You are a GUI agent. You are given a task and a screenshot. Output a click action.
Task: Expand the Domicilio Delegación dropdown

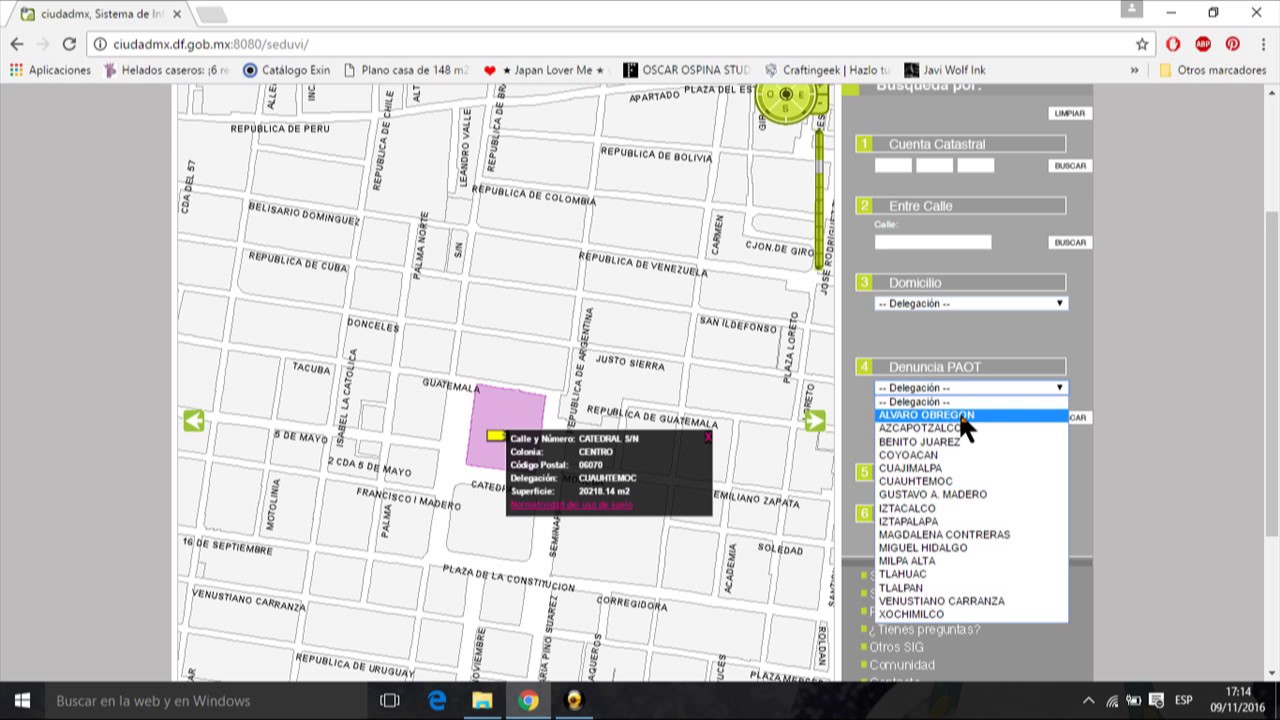tap(971, 303)
